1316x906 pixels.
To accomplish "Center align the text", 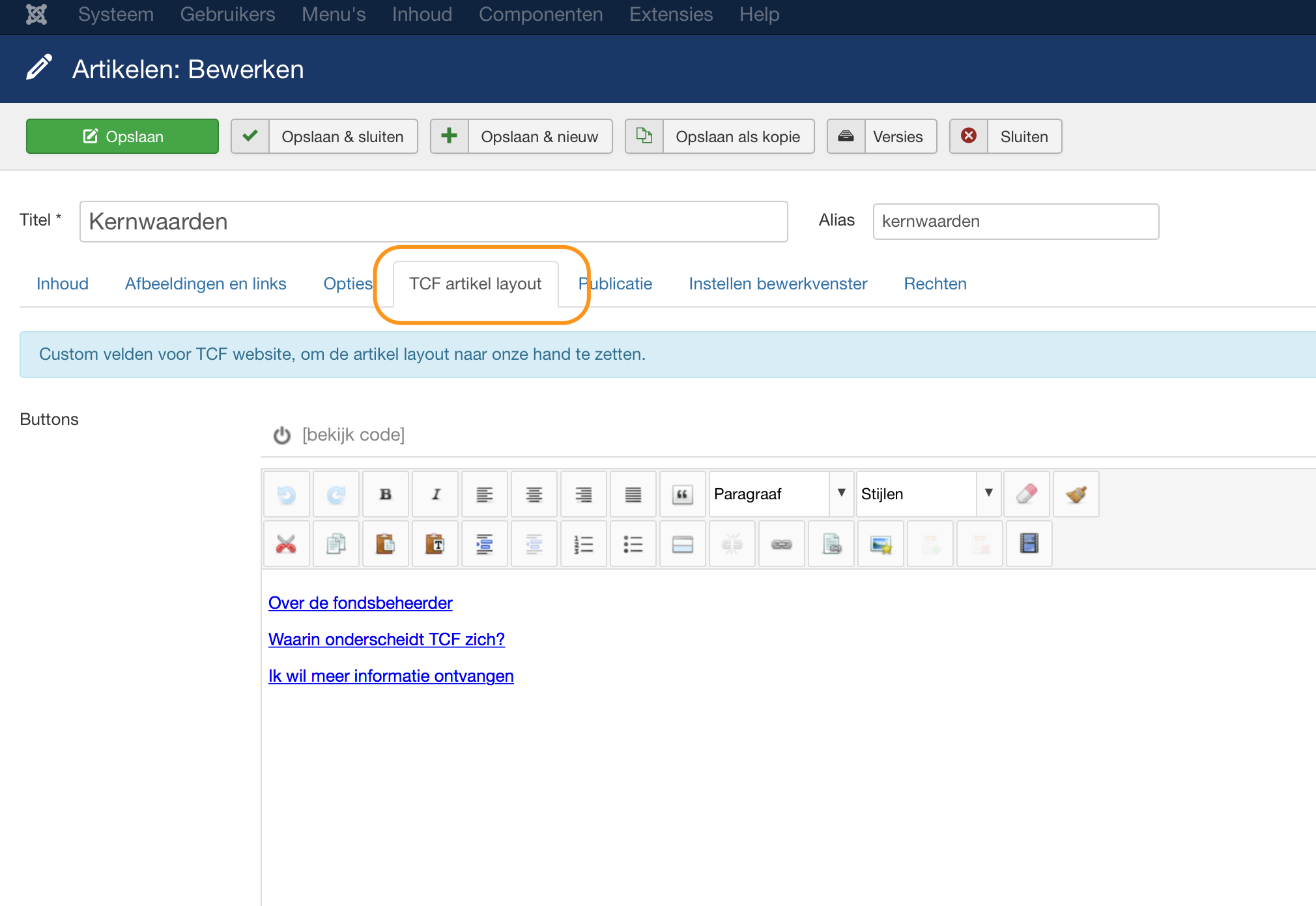I will (x=534, y=494).
